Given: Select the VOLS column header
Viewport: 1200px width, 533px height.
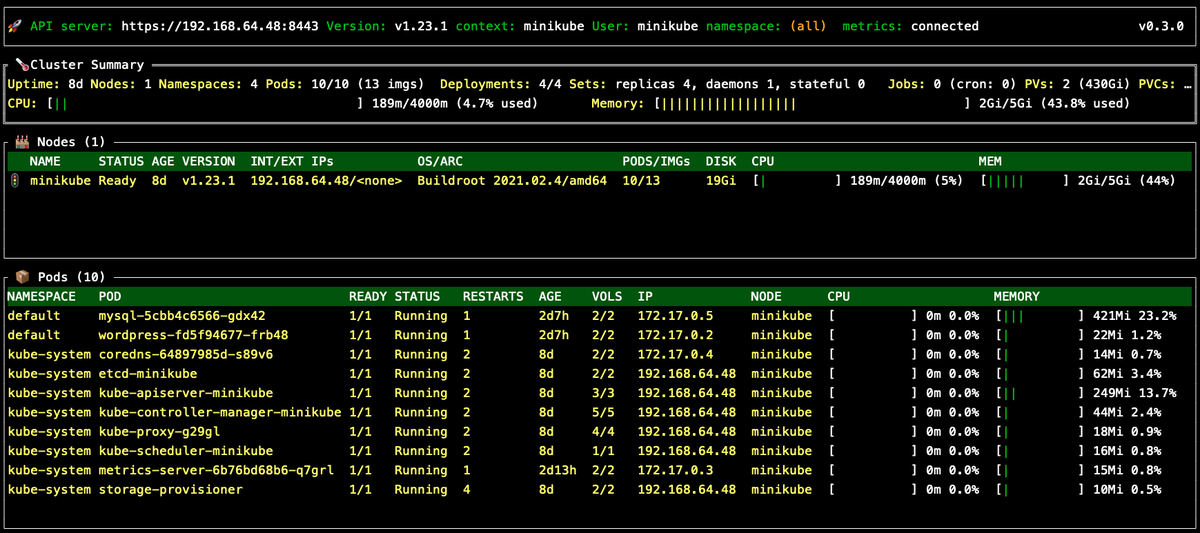Looking at the screenshot, I should [x=607, y=297].
